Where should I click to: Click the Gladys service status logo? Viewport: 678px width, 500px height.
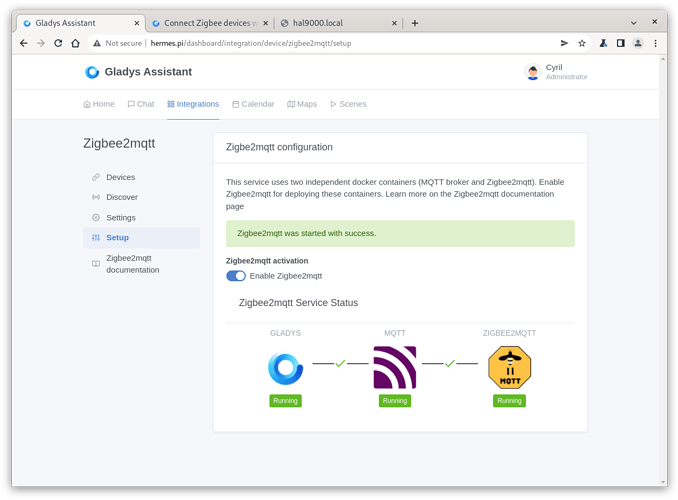tap(285, 369)
